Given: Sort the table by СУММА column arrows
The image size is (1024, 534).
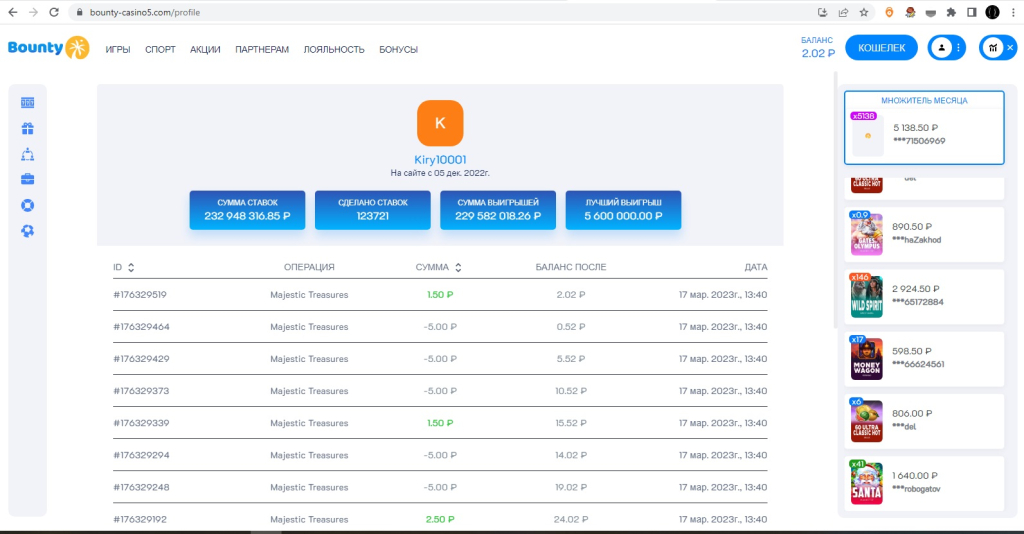Looking at the screenshot, I should pos(458,267).
